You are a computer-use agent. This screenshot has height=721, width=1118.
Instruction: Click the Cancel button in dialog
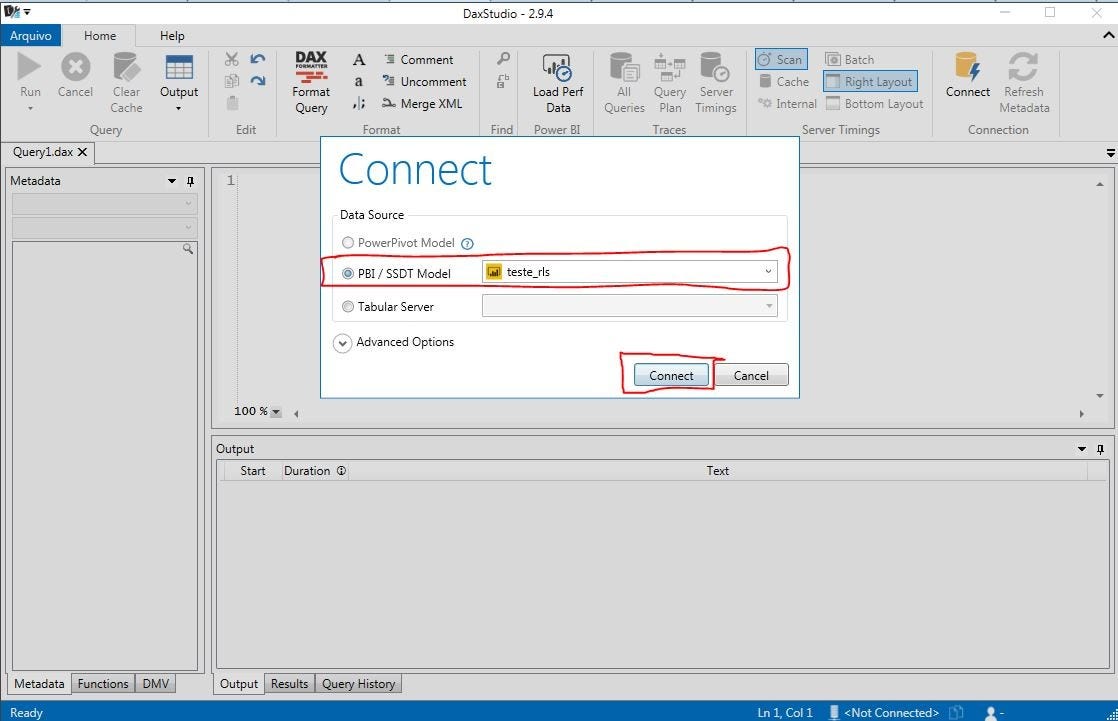751,375
